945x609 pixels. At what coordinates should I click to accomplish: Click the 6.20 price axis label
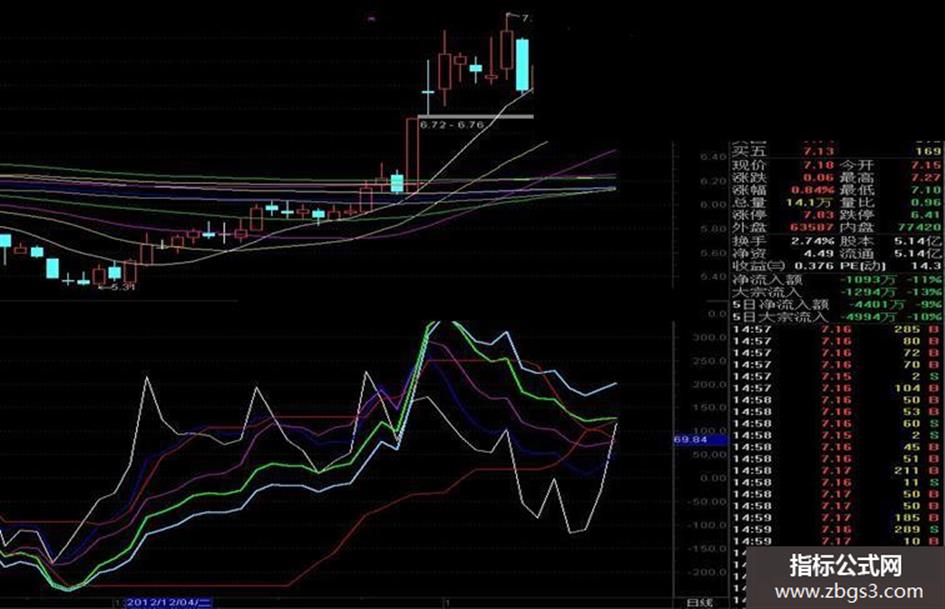click(713, 181)
